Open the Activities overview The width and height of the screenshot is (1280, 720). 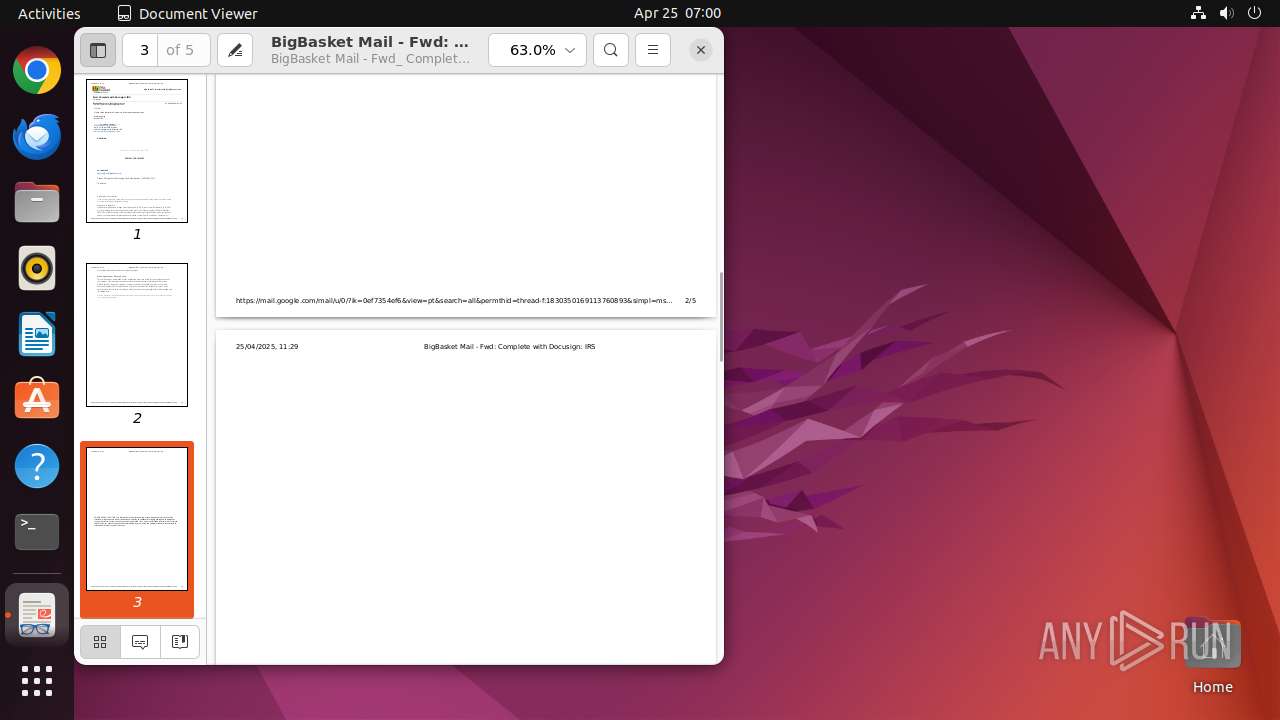[x=49, y=13]
